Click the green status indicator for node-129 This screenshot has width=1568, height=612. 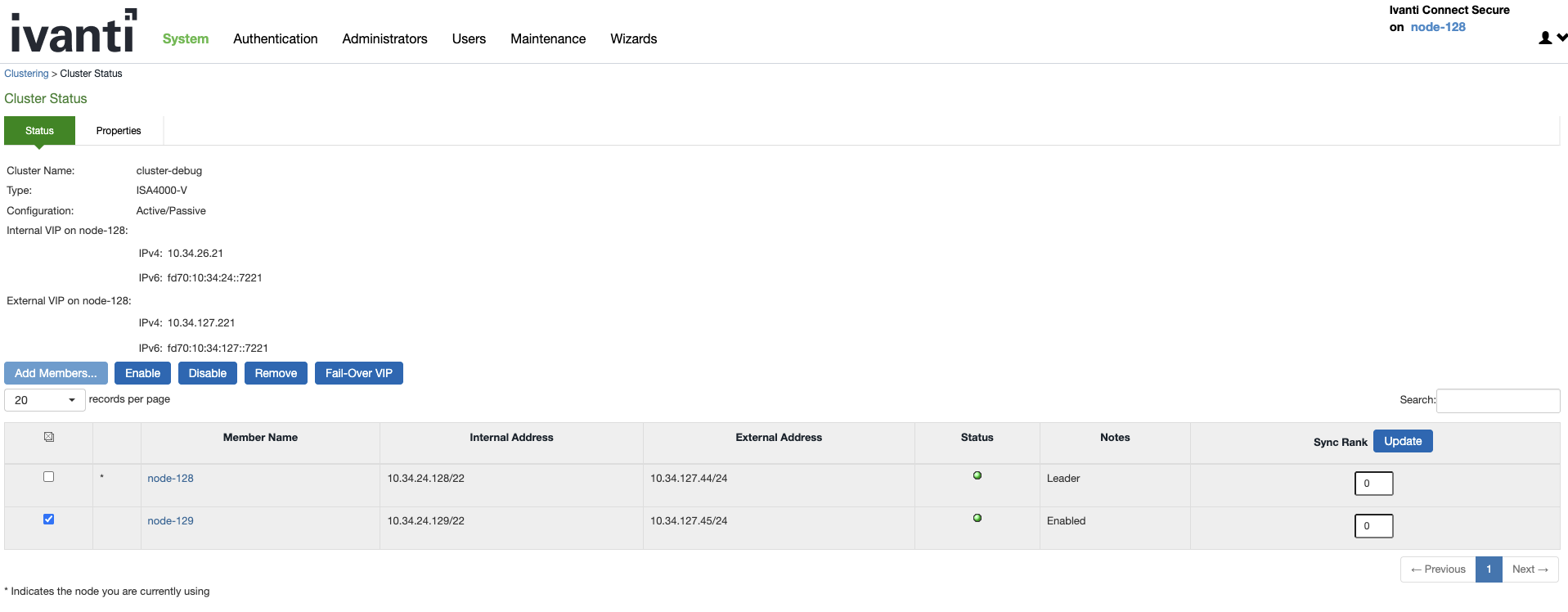point(977,519)
